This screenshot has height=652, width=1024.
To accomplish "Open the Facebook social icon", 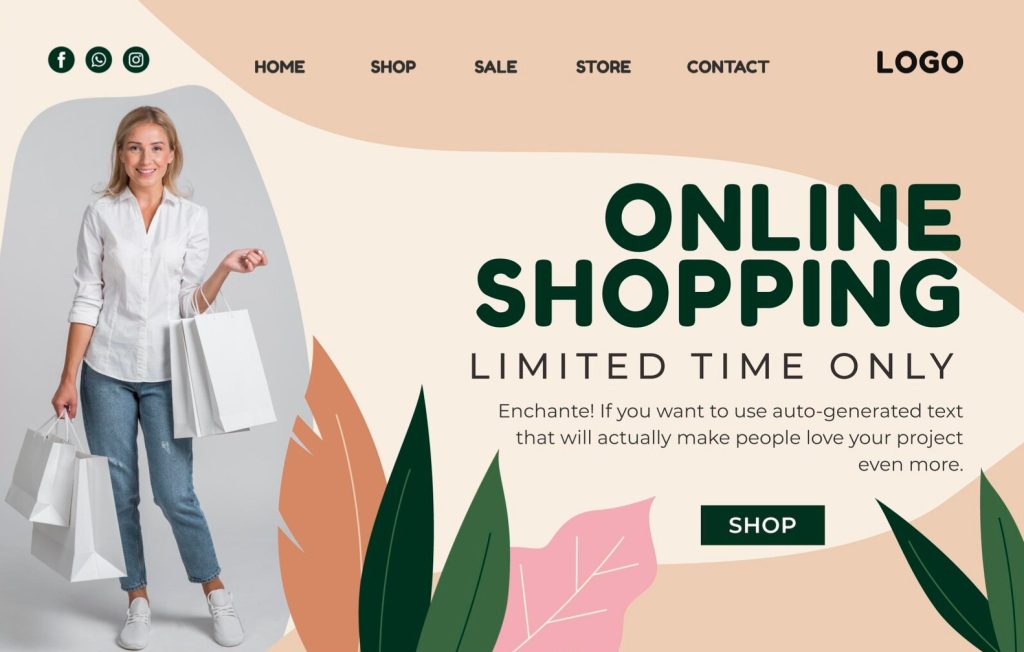I will click(x=61, y=59).
